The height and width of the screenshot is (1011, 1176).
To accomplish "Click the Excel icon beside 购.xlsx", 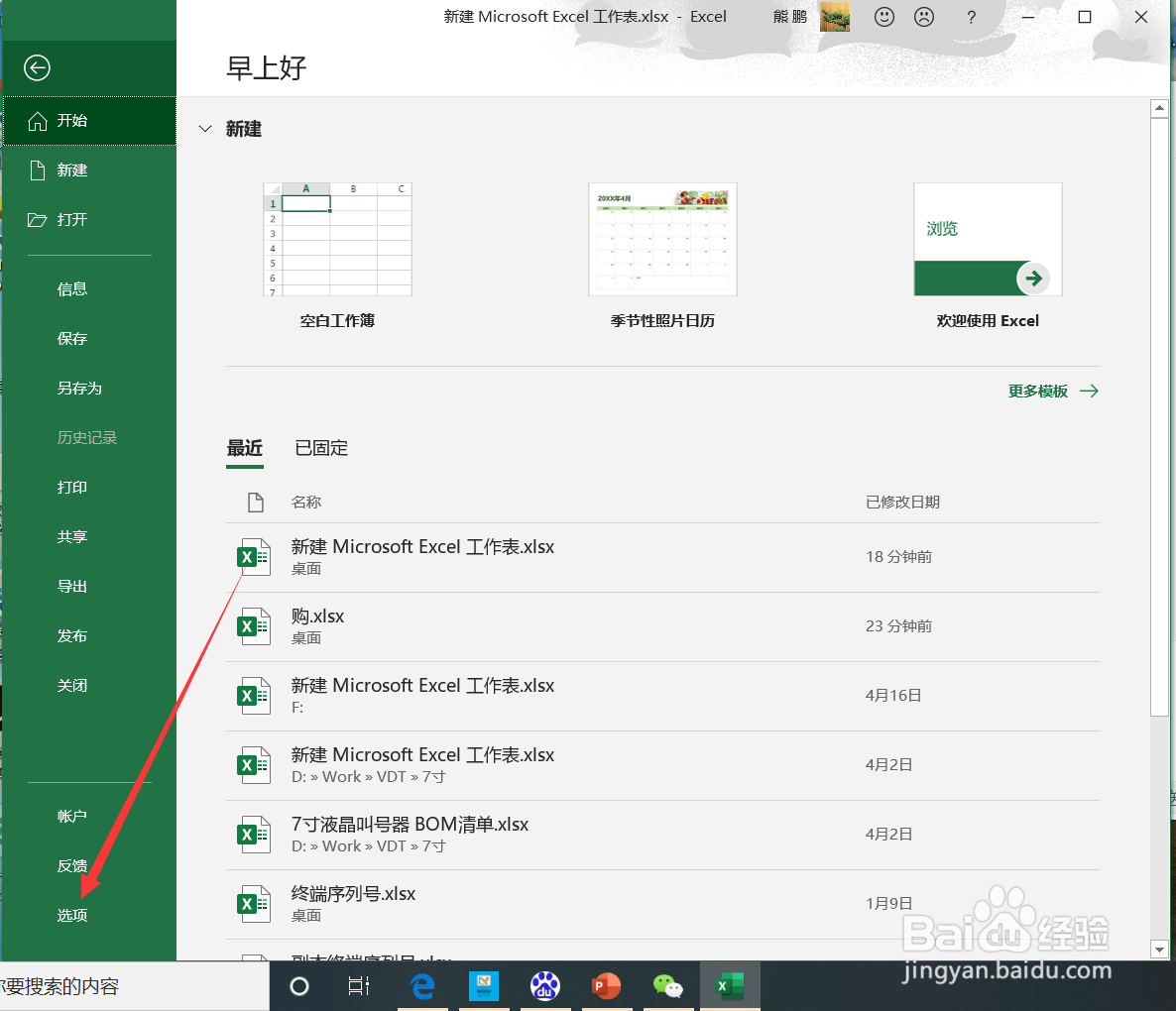I will (x=254, y=626).
